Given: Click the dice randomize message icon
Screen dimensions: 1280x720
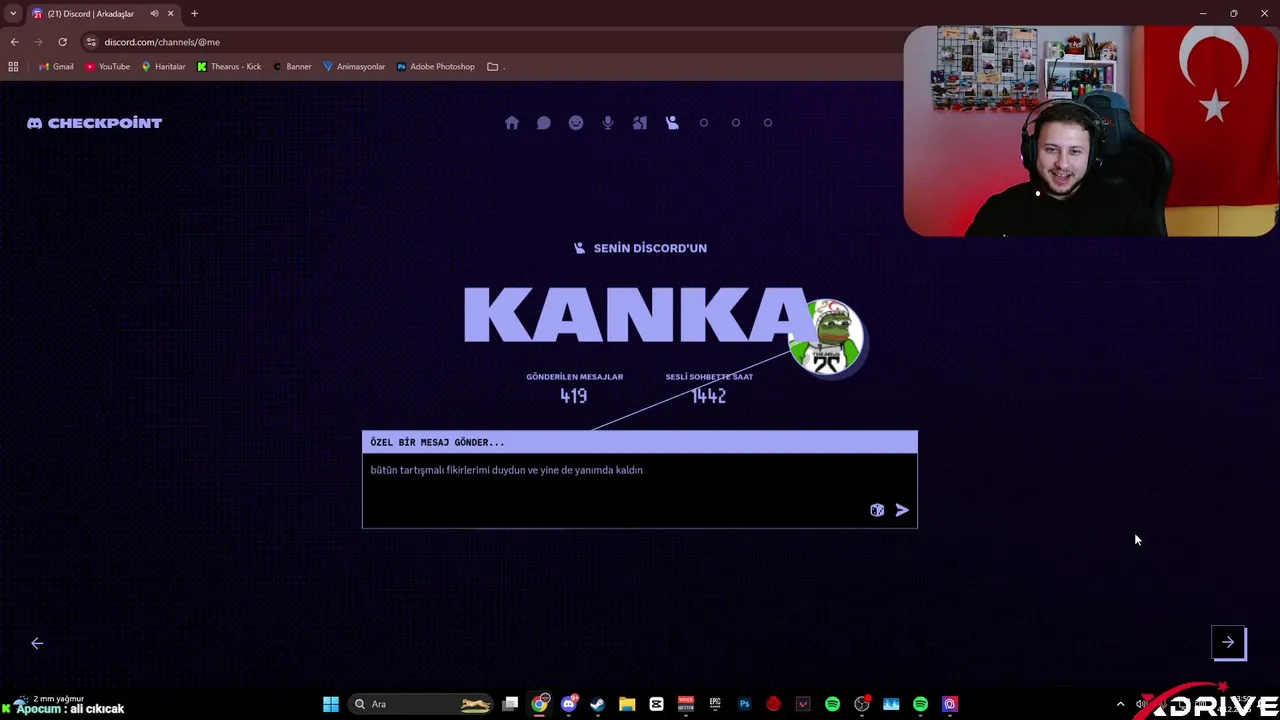Looking at the screenshot, I should coord(877,510).
